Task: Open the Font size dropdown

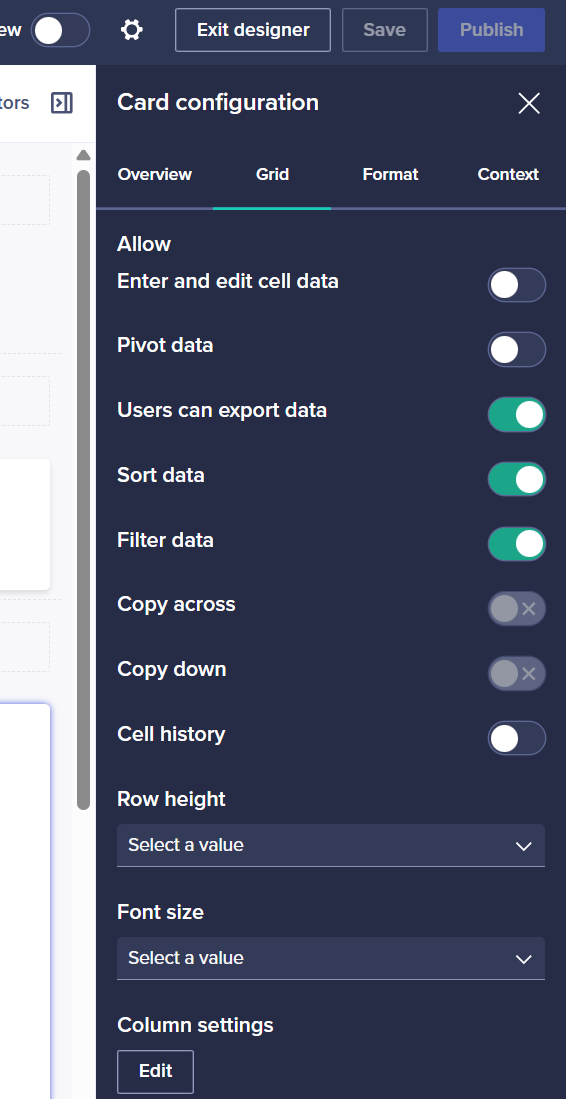Action: (331, 958)
